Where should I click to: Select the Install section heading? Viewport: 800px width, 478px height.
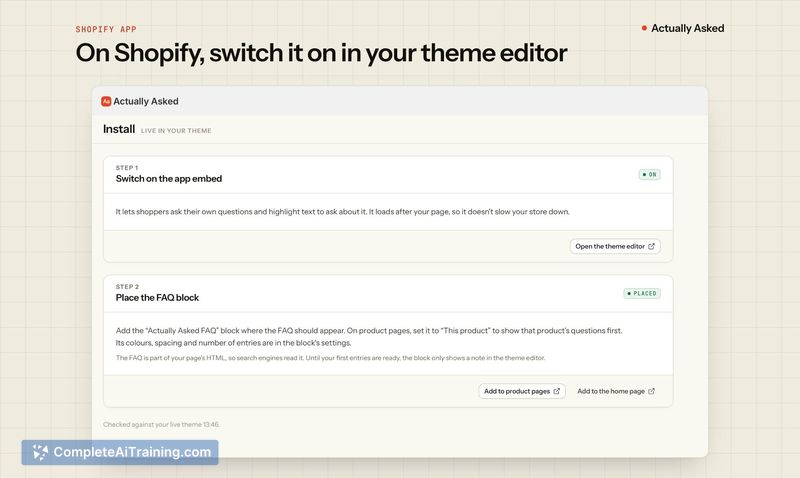[x=119, y=129]
